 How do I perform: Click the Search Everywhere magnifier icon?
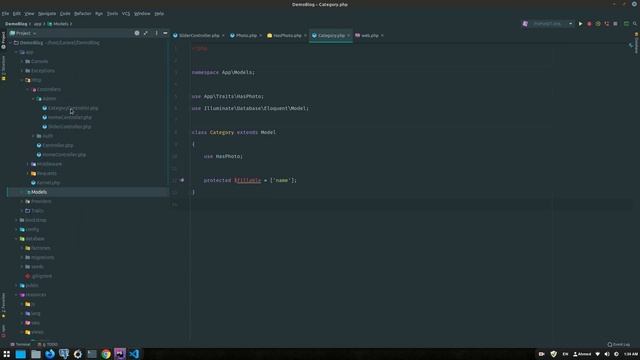click(635, 24)
